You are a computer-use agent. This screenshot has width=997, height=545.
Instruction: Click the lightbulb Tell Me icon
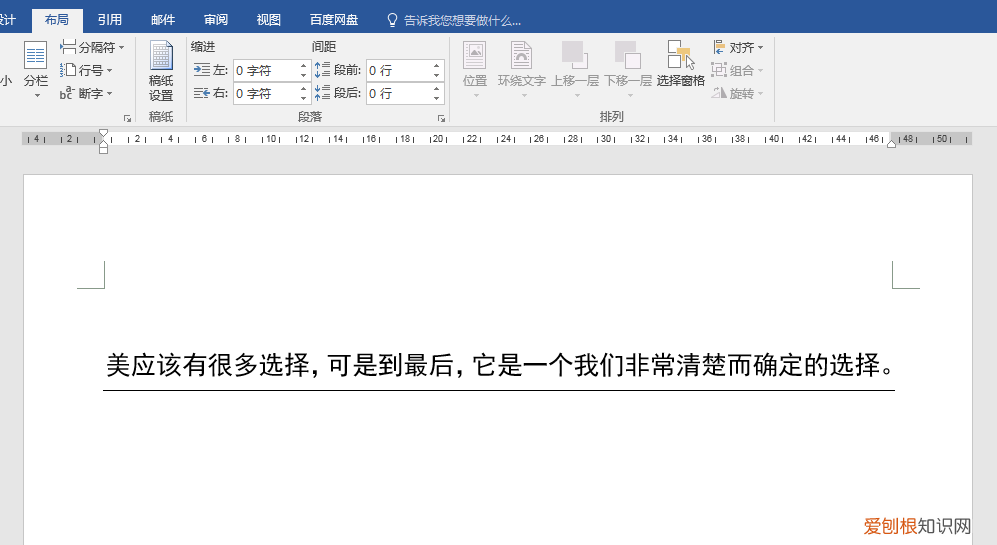(x=392, y=20)
